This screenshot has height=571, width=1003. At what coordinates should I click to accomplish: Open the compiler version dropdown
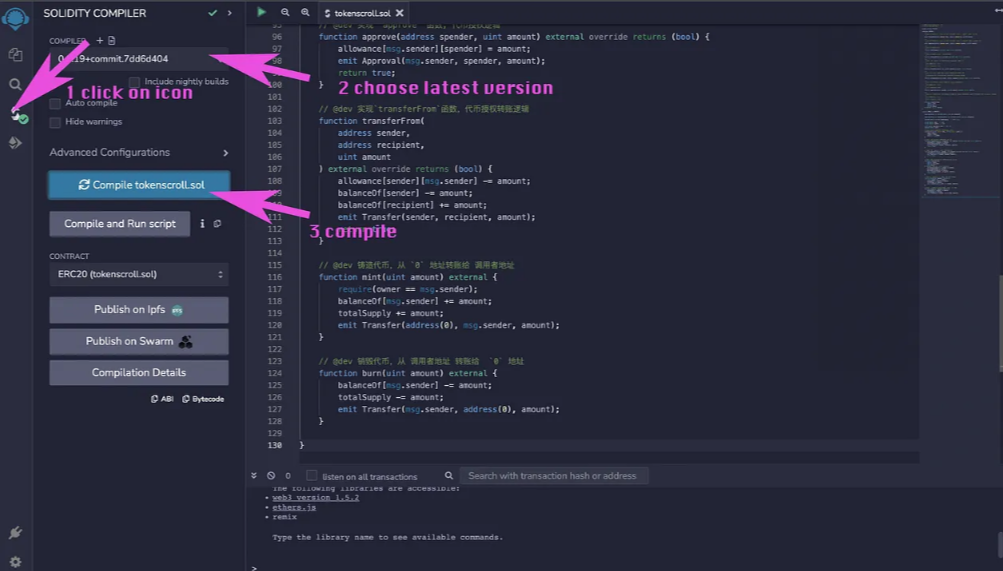(x=139, y=59)
